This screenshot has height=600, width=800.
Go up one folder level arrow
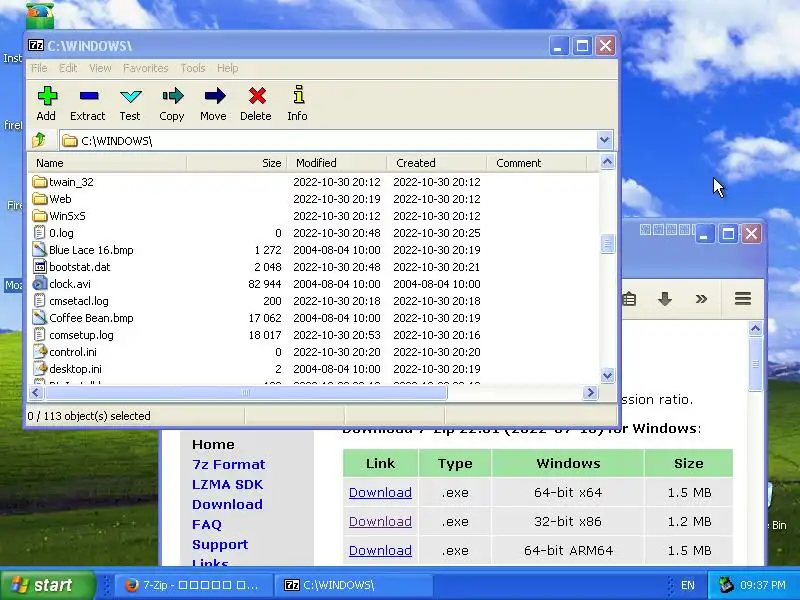39,140
